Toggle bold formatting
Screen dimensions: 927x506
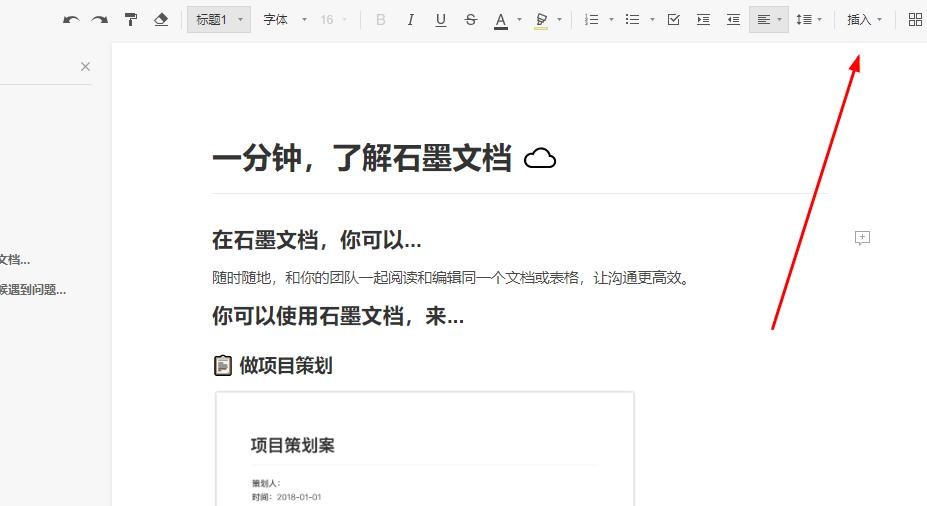[381, 20]
